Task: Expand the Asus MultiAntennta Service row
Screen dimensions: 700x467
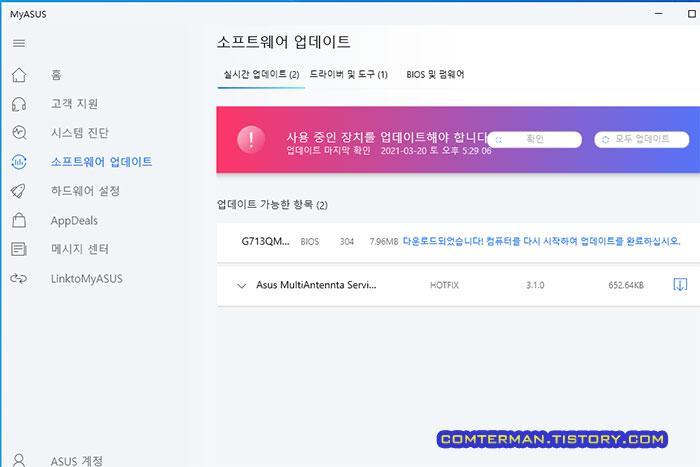Action: coord(242,286)
